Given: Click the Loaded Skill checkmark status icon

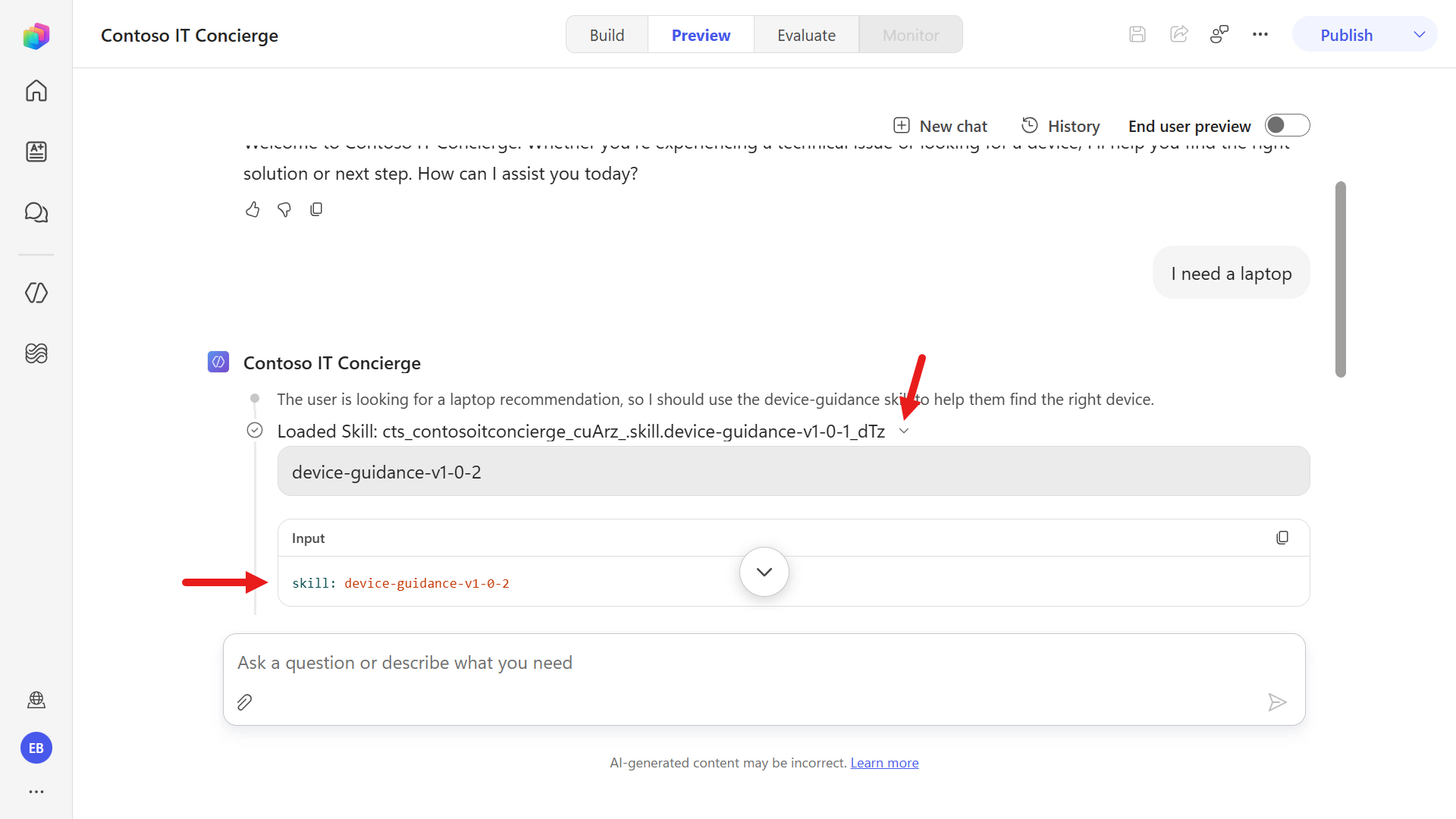Looking at the screenshot, I should pos(255,431).
